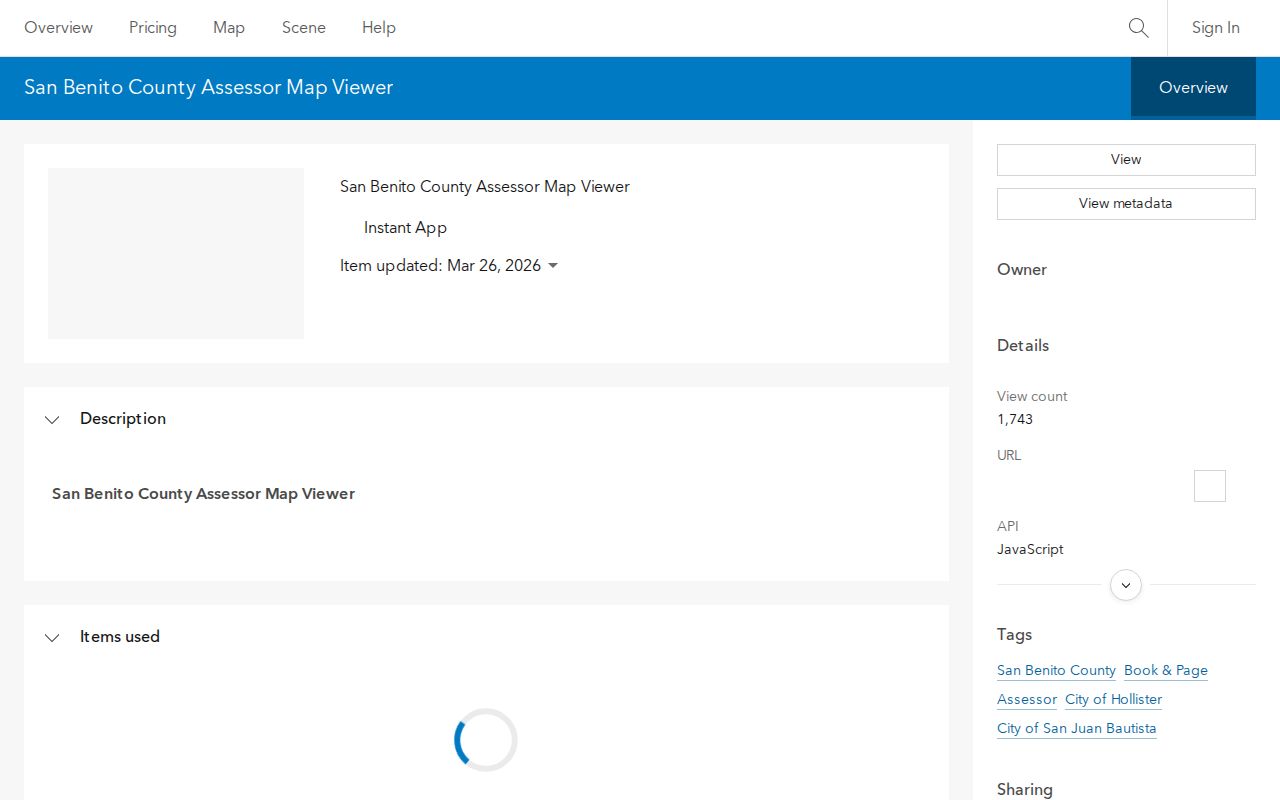Copy the URL with the square button
The image size is (1280, 800).
1210,486
